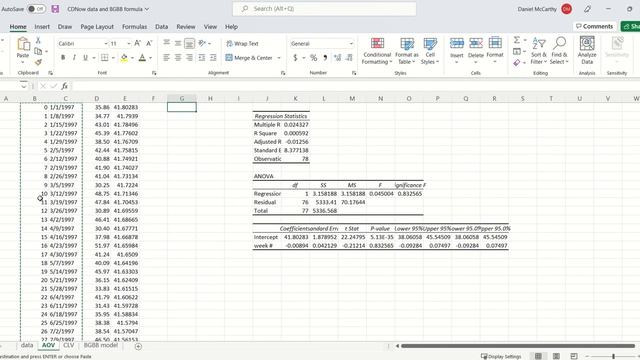Image resolution: width=640 pixels, height=360 pixels.
Task: Click Insert cells button
Action: 456,50
